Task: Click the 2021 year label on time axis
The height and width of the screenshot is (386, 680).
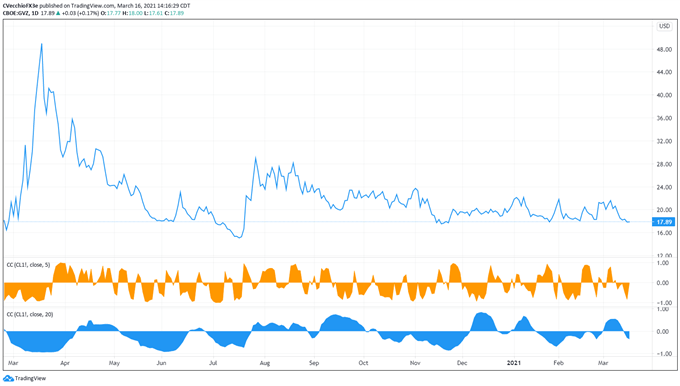Action: pos(514,363)
